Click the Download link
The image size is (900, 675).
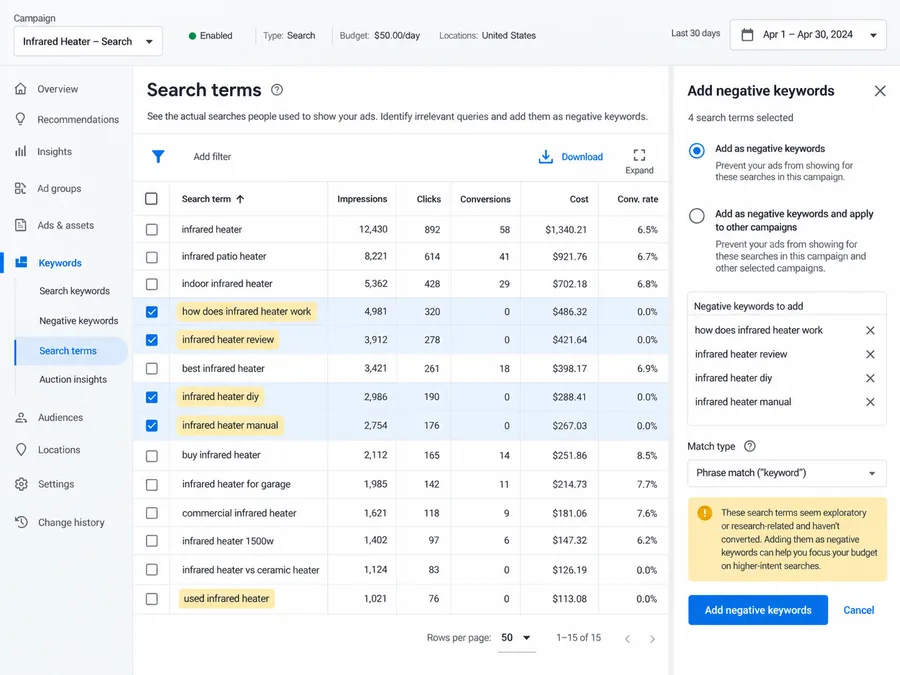[571, 157]
